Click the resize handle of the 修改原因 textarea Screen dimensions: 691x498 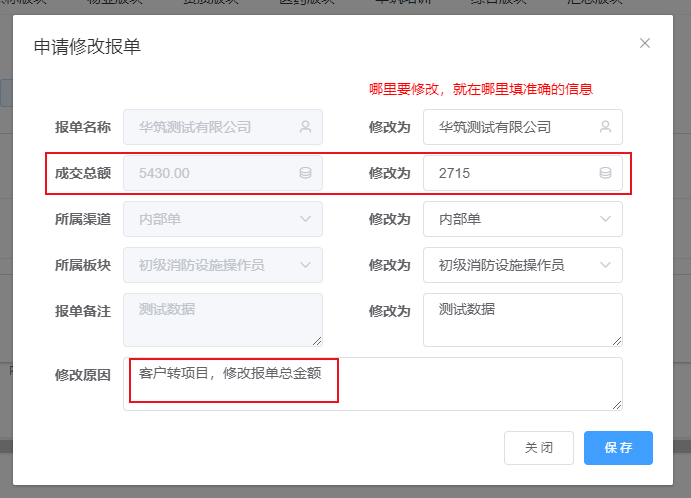click(x=617, y=405)
